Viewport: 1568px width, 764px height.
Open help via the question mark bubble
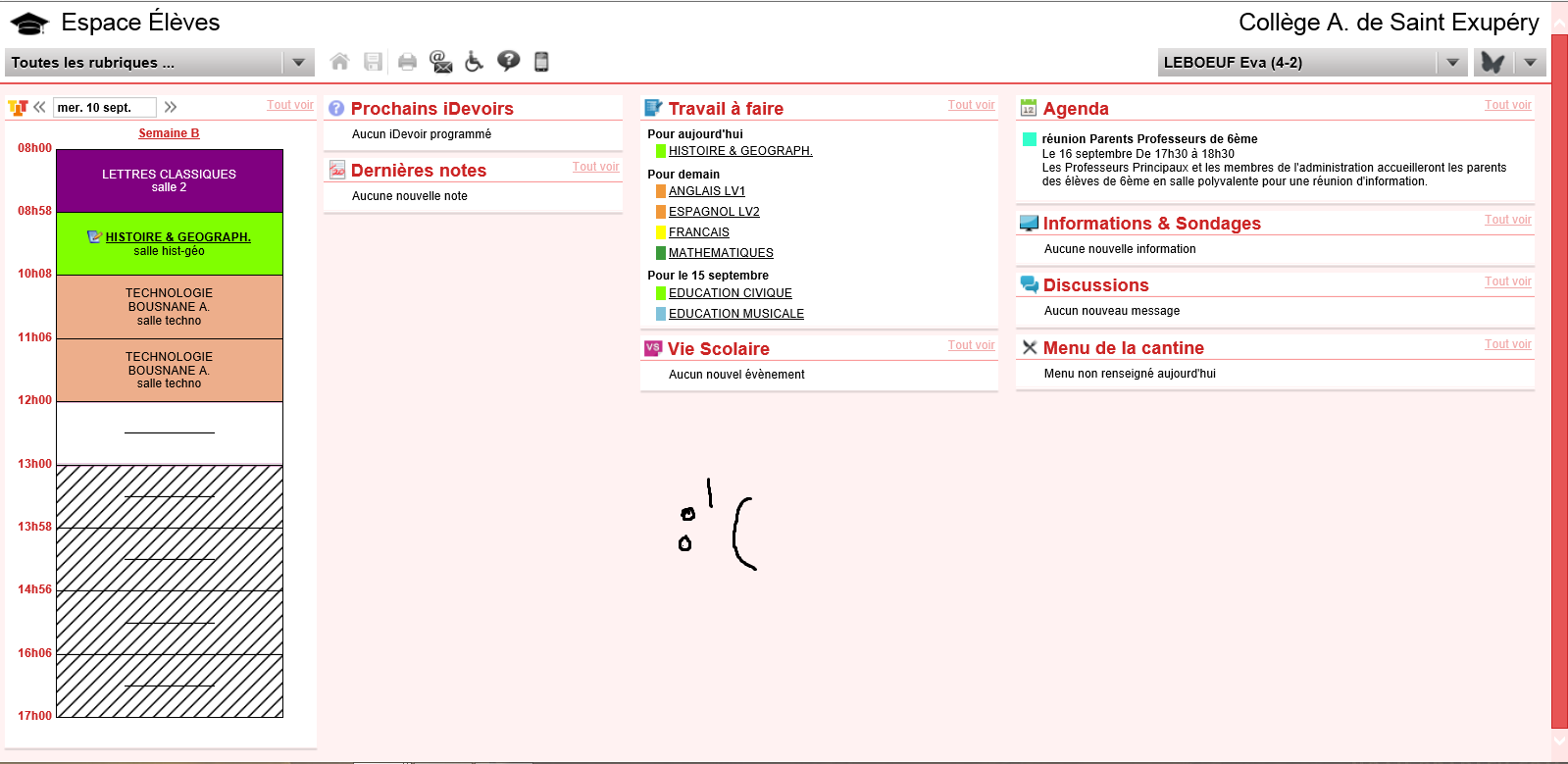click(x=508, y=62)
